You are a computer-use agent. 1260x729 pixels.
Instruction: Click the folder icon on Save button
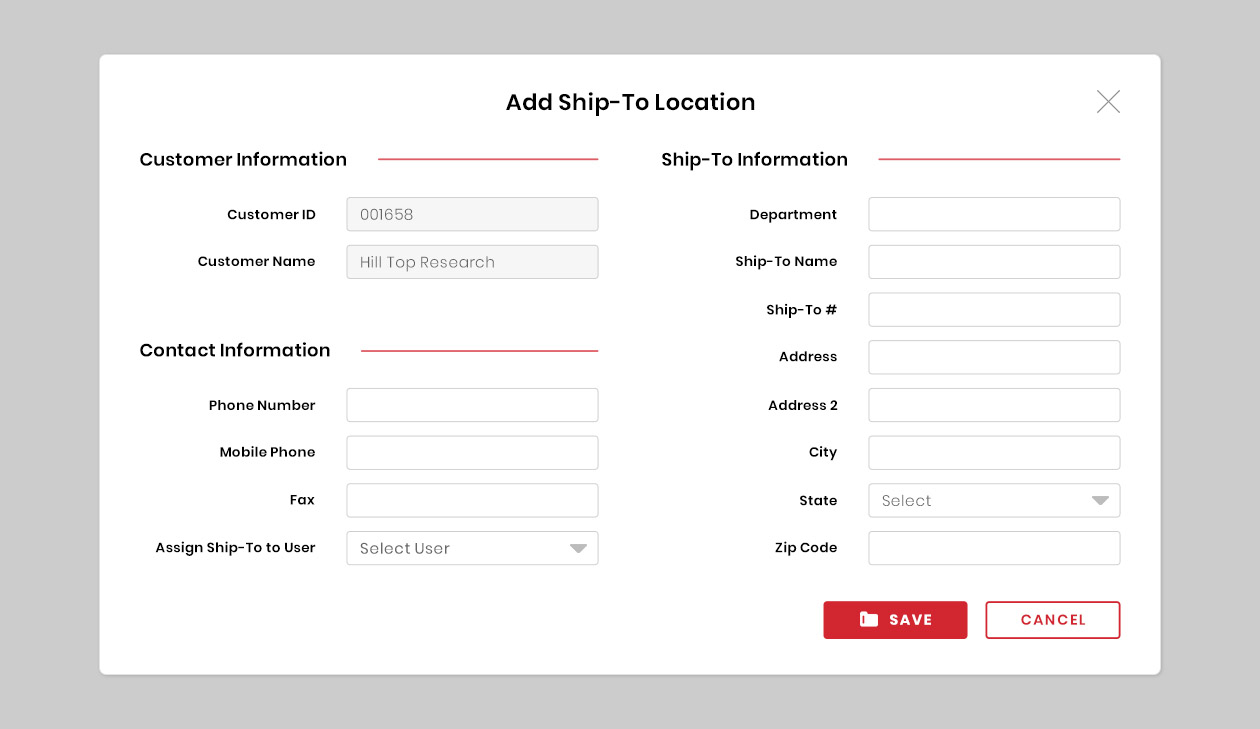869,620
